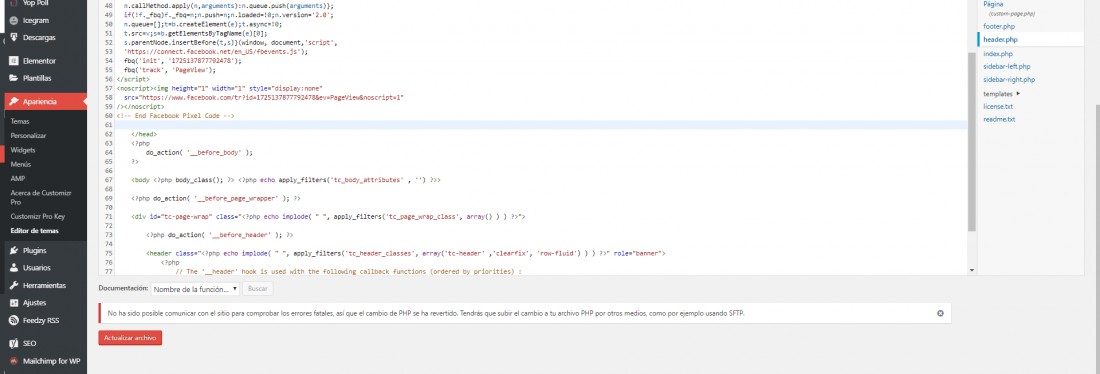Open footer.php in the file list
Screen dimensions: 1100x374
[998, 27]
